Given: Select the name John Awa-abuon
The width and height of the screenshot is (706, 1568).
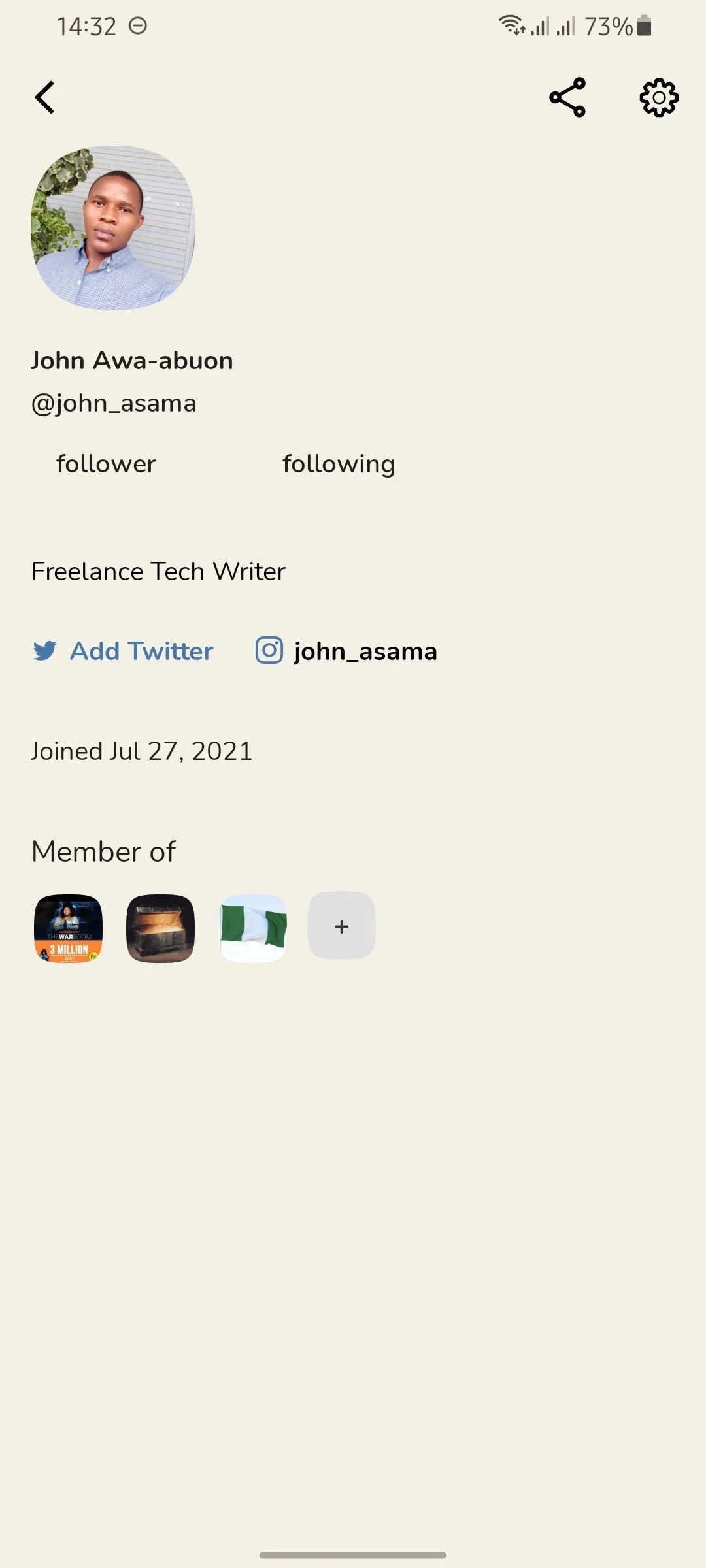Looking at the screenshot, I should pyautogui.click(x=132, y=361).
